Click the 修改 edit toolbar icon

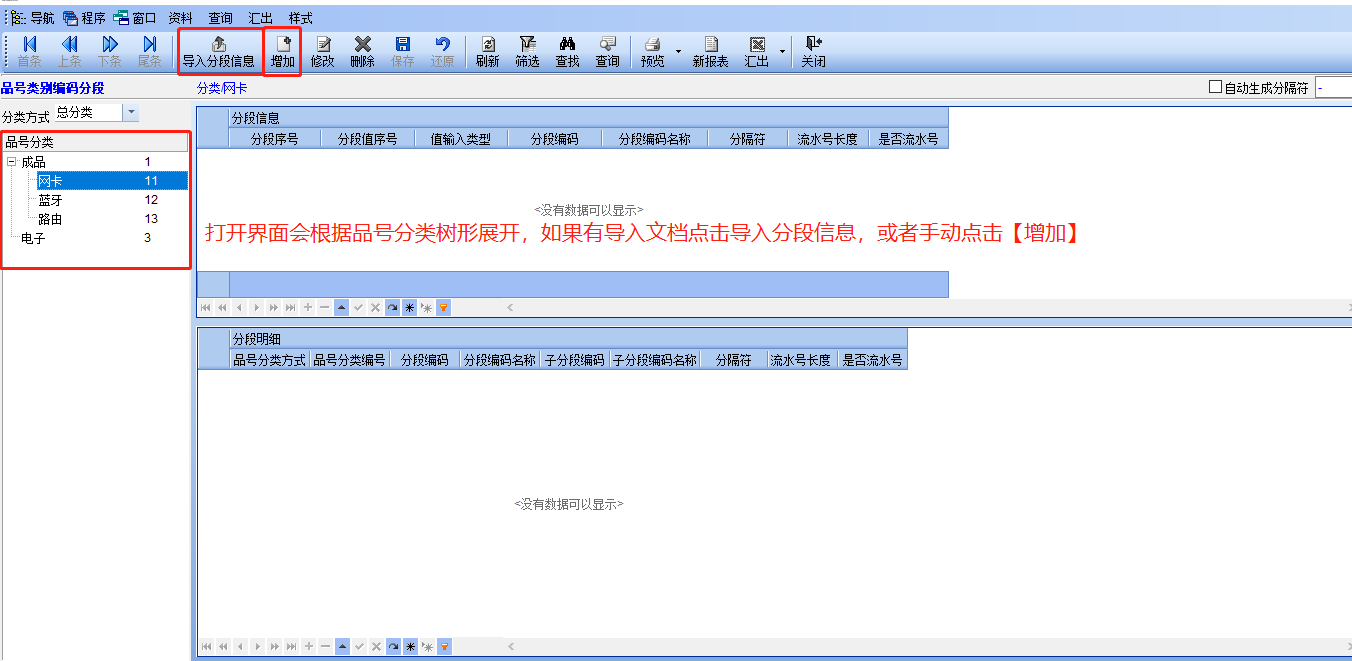(x=323, y=51)
